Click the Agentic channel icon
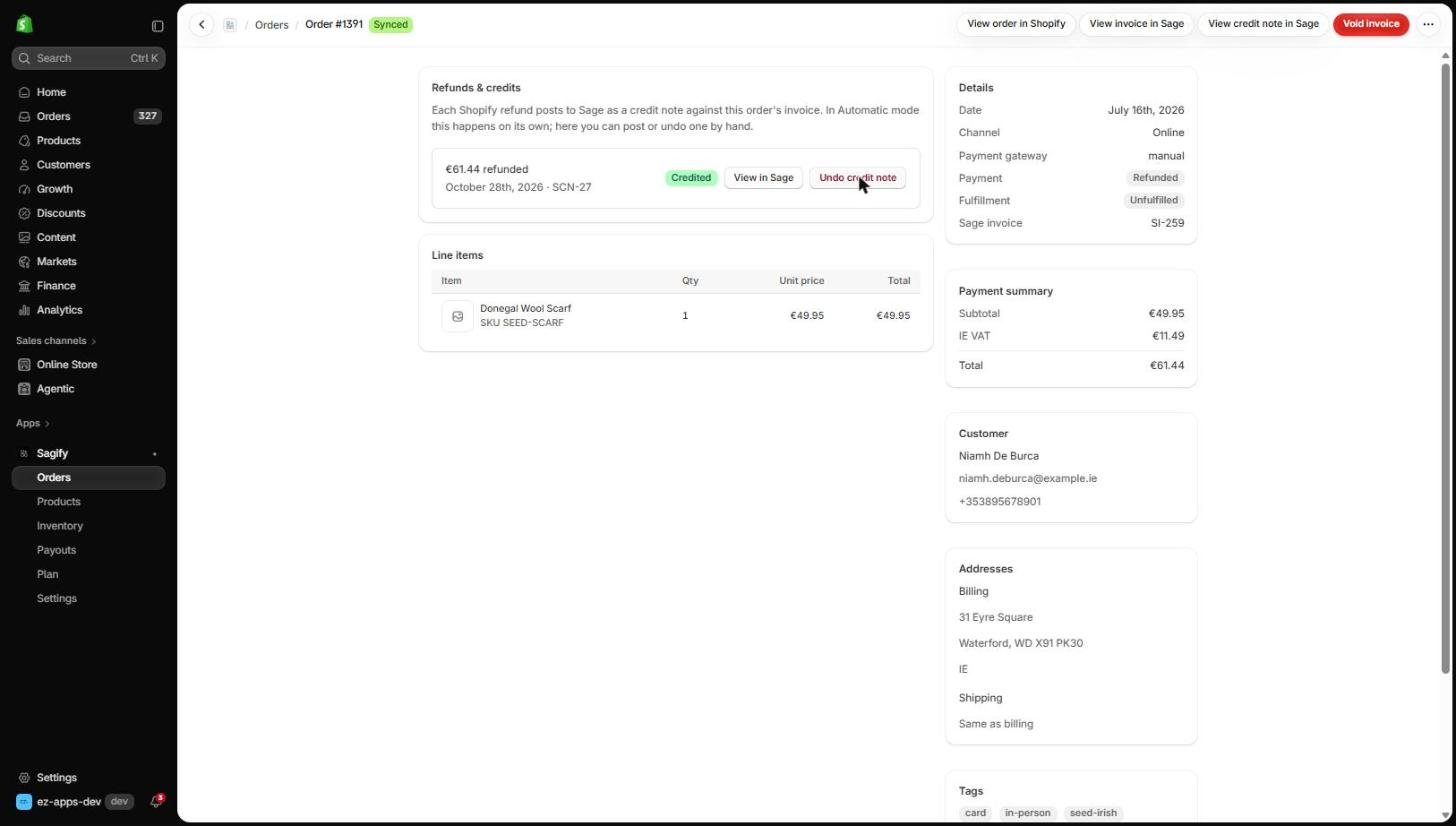 (24, 389)
